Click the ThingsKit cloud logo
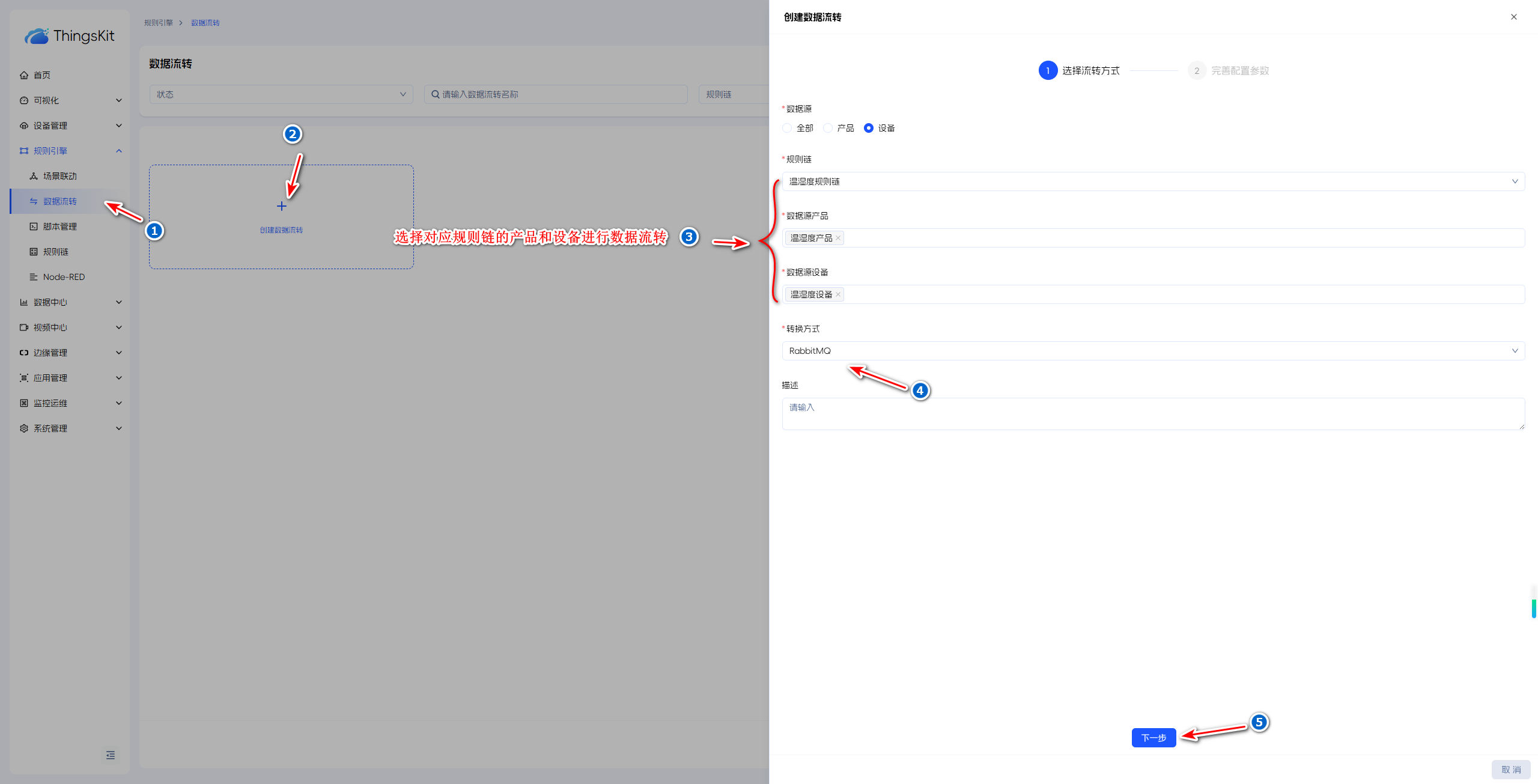This screenshot has width=1538, height=784. point(37,36)
